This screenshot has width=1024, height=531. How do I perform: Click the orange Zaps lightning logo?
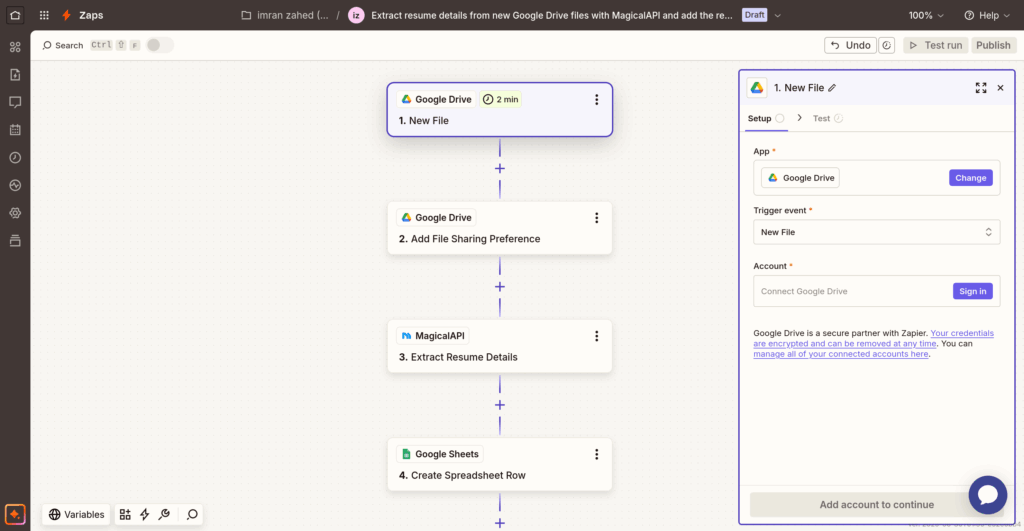[x=66, y=15]
